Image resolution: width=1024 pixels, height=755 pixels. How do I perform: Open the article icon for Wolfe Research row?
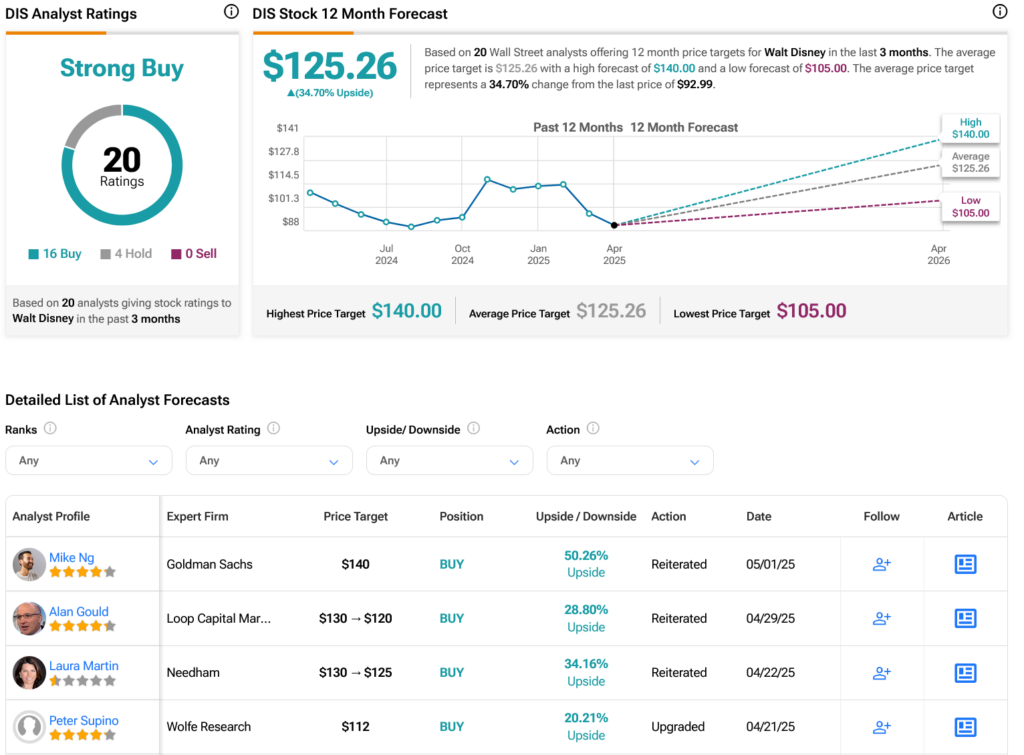pos(965,727)
